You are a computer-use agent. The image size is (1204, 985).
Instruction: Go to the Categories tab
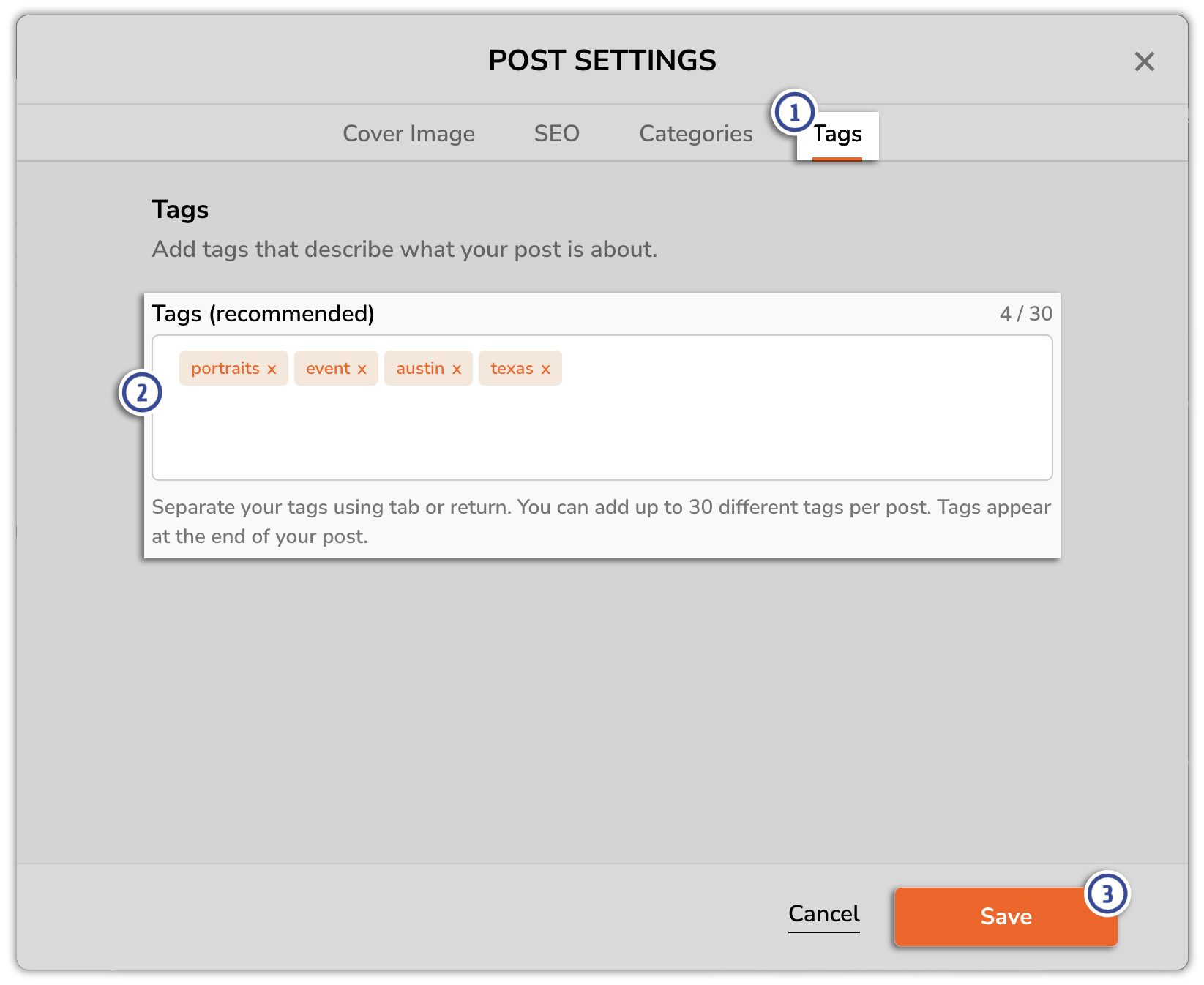tap(696, 133)
